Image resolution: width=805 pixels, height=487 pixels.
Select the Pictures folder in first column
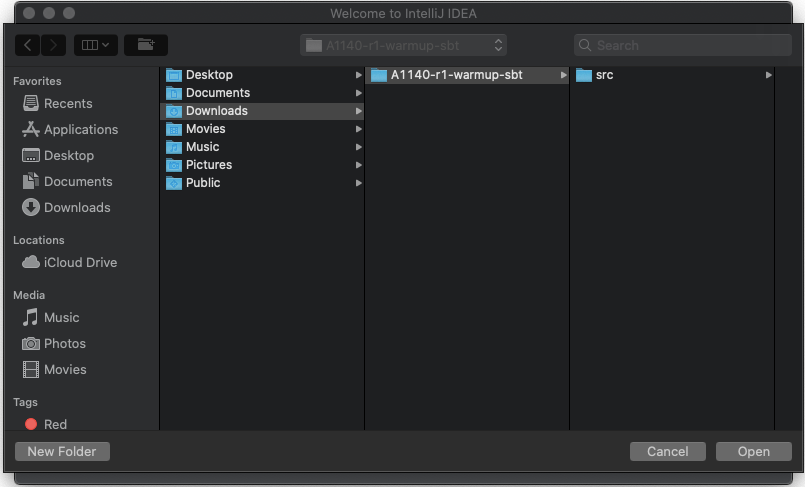[208, 165]
